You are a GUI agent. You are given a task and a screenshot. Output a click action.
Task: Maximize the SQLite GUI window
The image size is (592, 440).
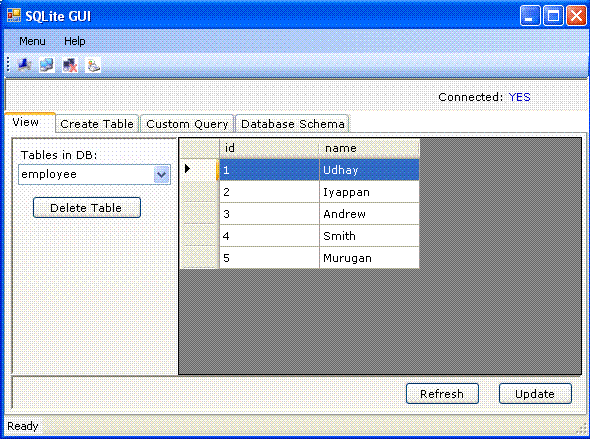[x=553, y=16]
